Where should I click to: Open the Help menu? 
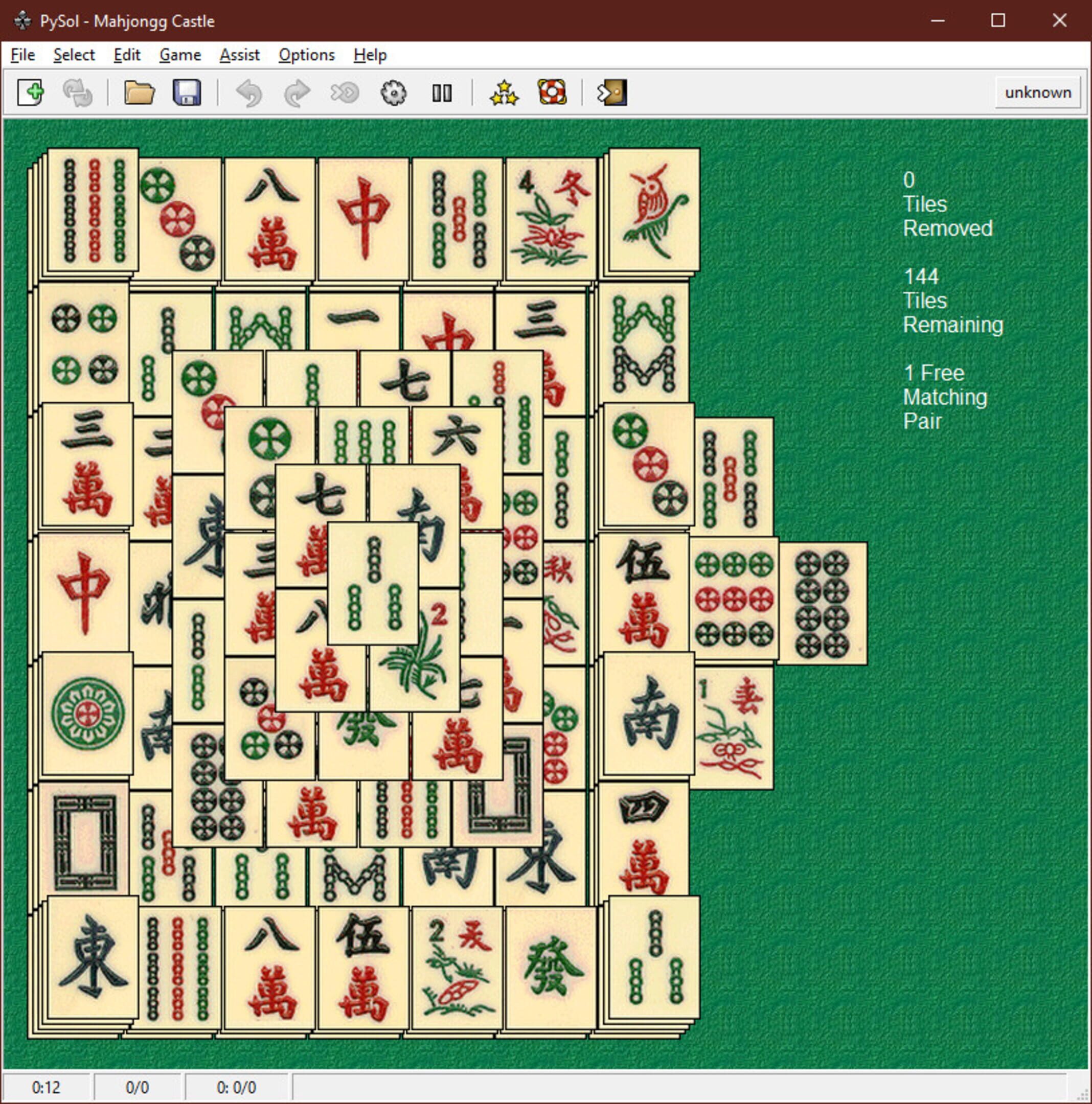[370, 55]
